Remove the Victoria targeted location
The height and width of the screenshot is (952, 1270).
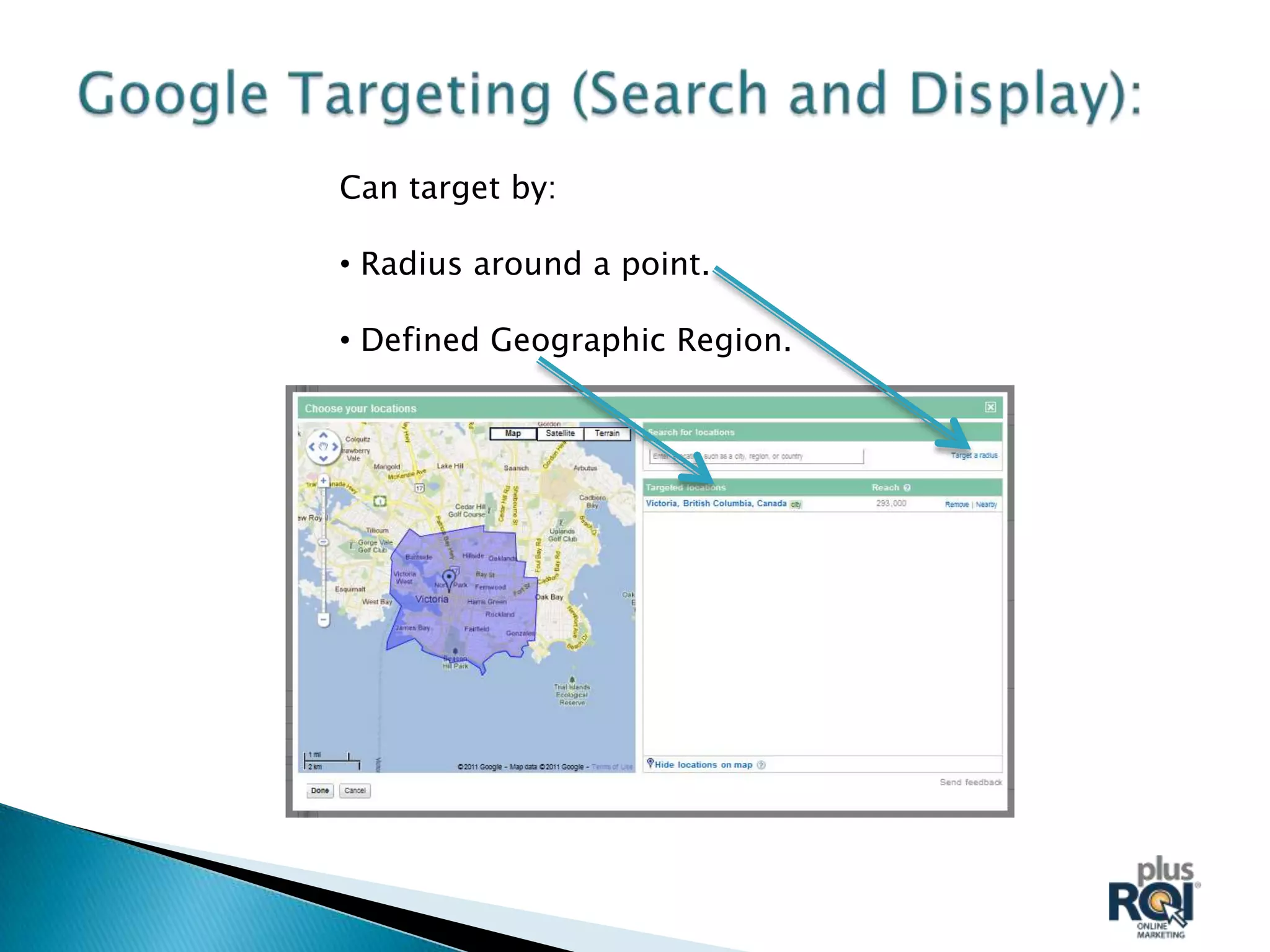[957, 505]
